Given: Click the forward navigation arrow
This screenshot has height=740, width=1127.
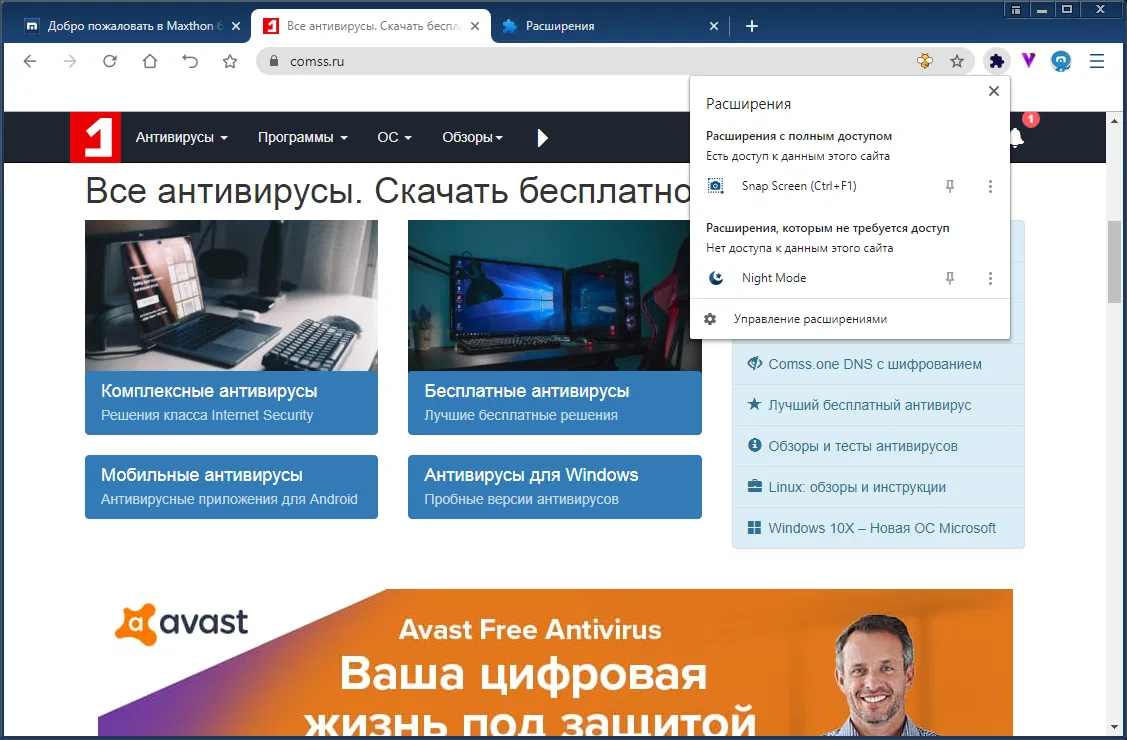Looking at the screenshot, I should (70, 62).
